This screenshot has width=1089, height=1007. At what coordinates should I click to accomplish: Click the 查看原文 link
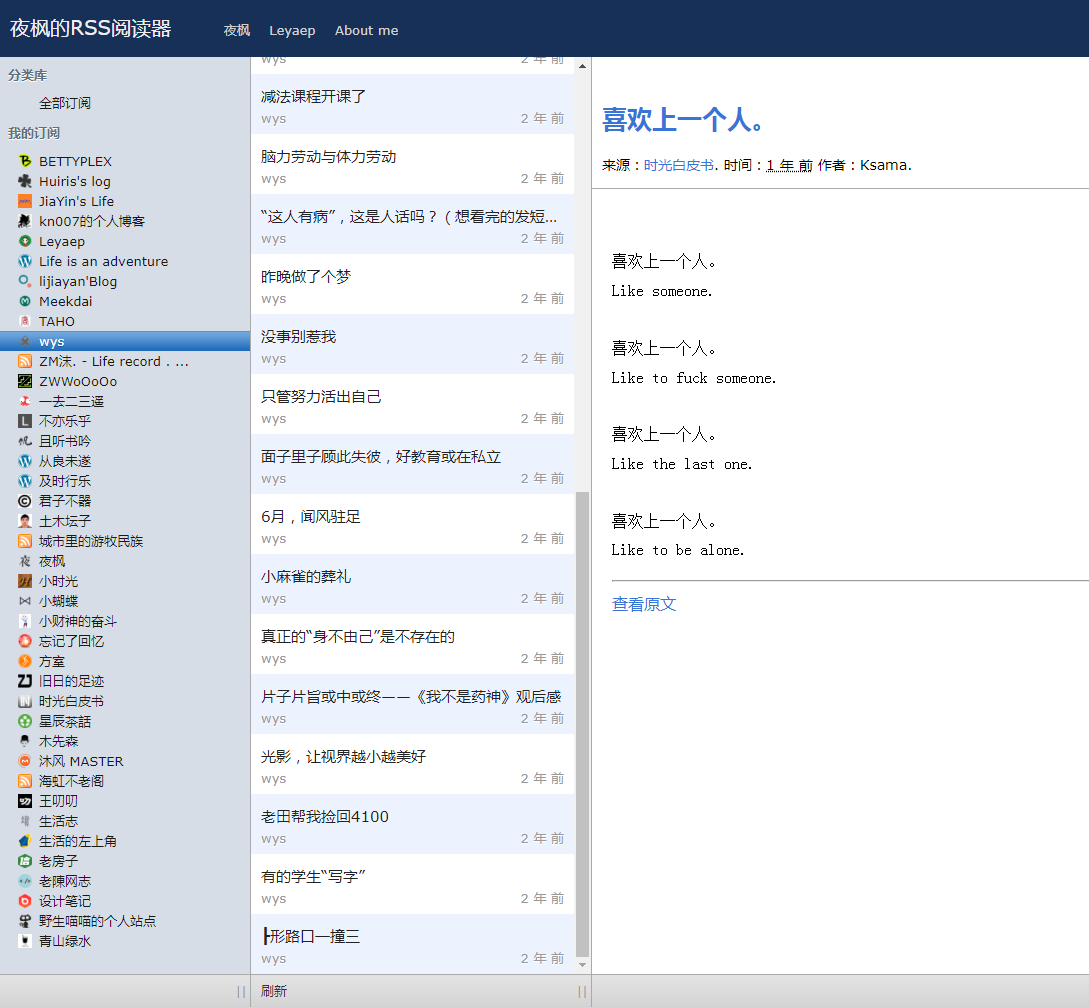pyautogui.click(x=644, y=604)
